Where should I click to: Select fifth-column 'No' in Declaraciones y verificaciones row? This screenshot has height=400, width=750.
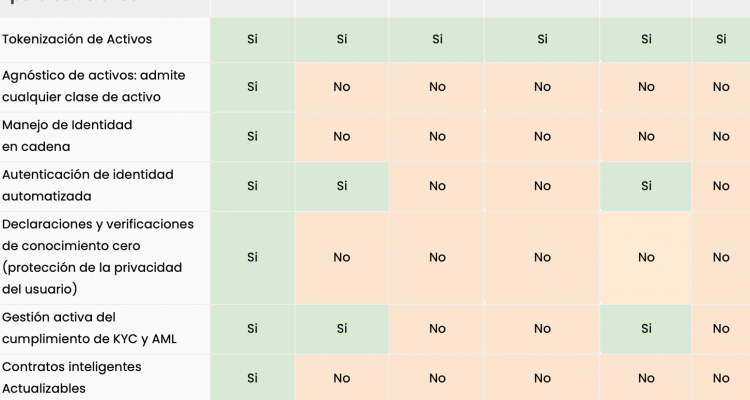646,257
